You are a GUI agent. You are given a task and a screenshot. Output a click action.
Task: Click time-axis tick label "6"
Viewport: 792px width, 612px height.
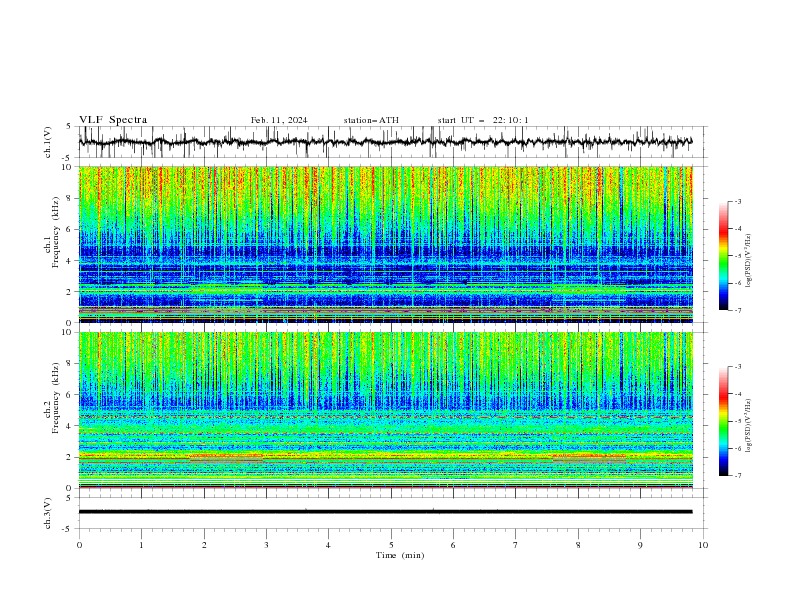453,545
